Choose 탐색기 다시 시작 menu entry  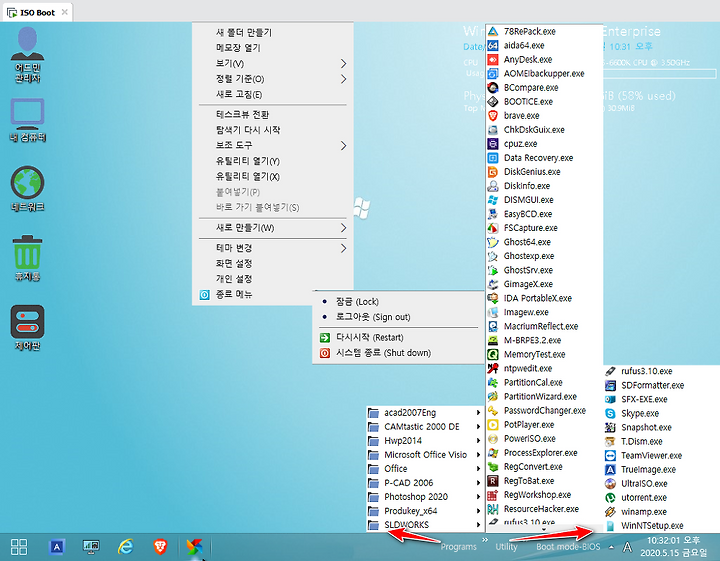tap(273, 130)
